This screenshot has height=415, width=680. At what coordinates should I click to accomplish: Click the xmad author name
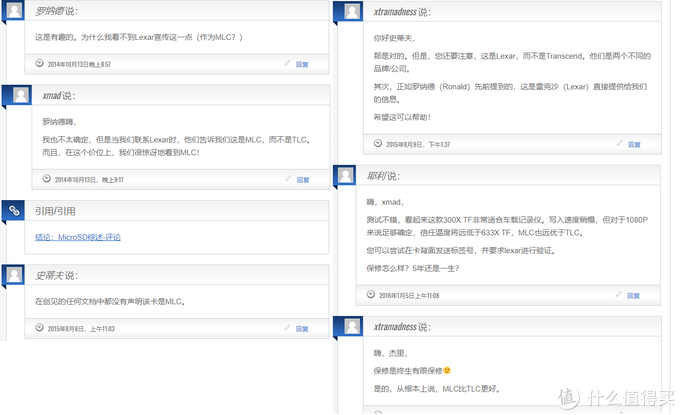52,96
